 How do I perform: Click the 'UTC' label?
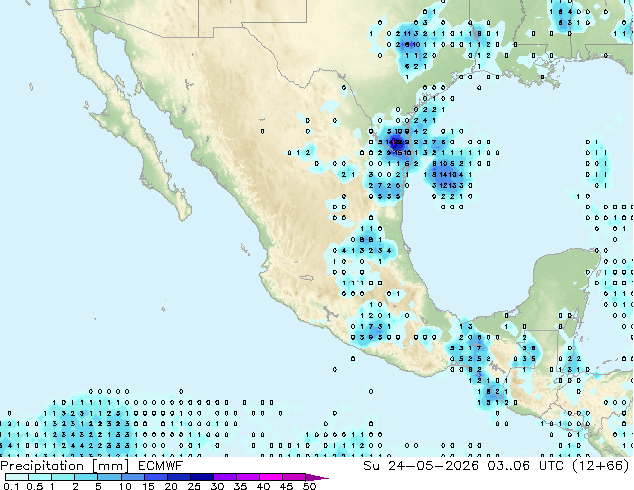point(552,466)
